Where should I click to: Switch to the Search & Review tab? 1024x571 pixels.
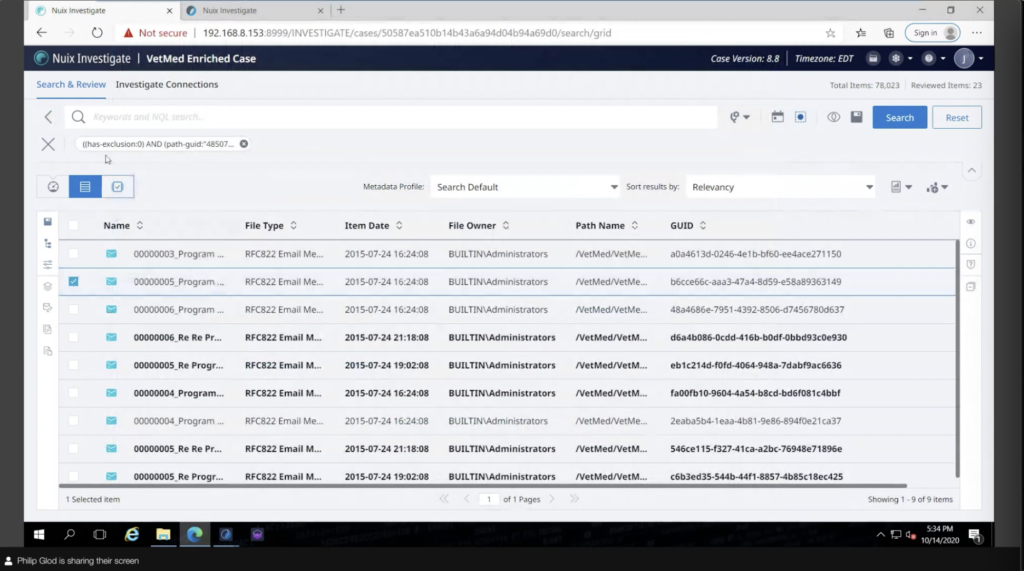click(x=71, y=84)
